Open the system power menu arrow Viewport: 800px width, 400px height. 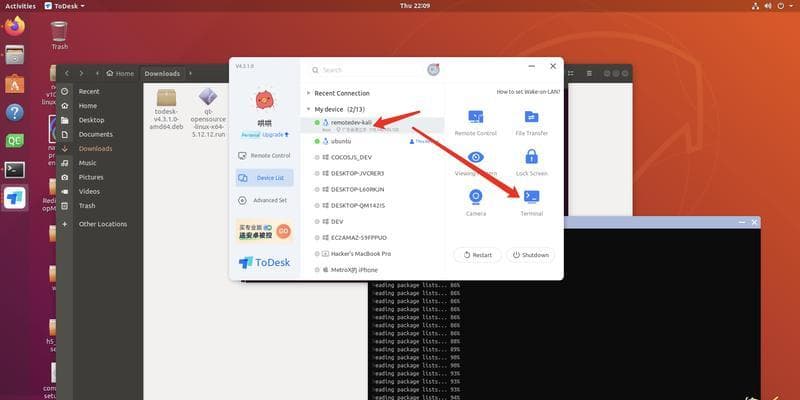click(791, 6)
